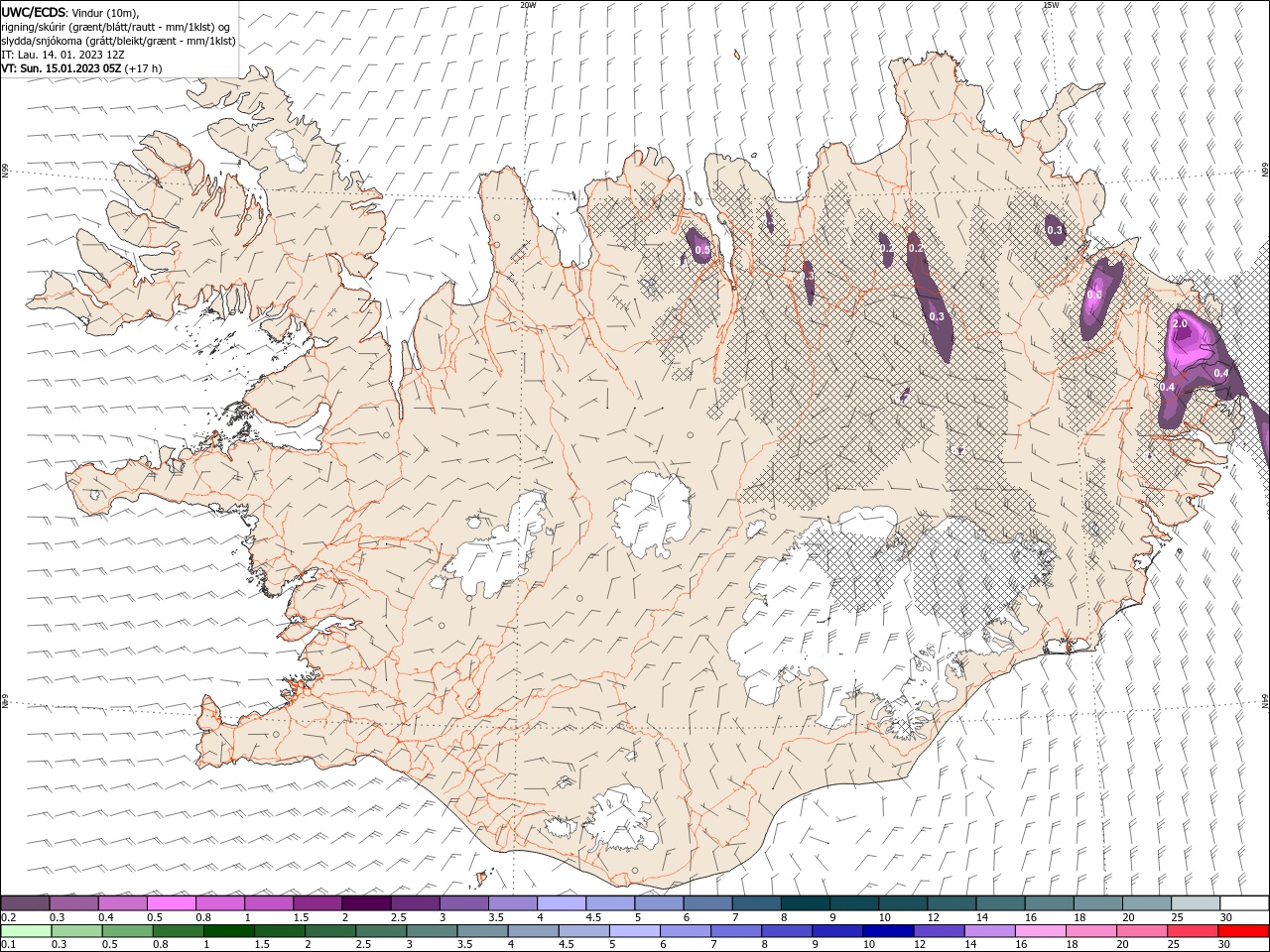Click the 'slydda/snjókoma (grátt/bleikt/grænt' line

(118, 41)
